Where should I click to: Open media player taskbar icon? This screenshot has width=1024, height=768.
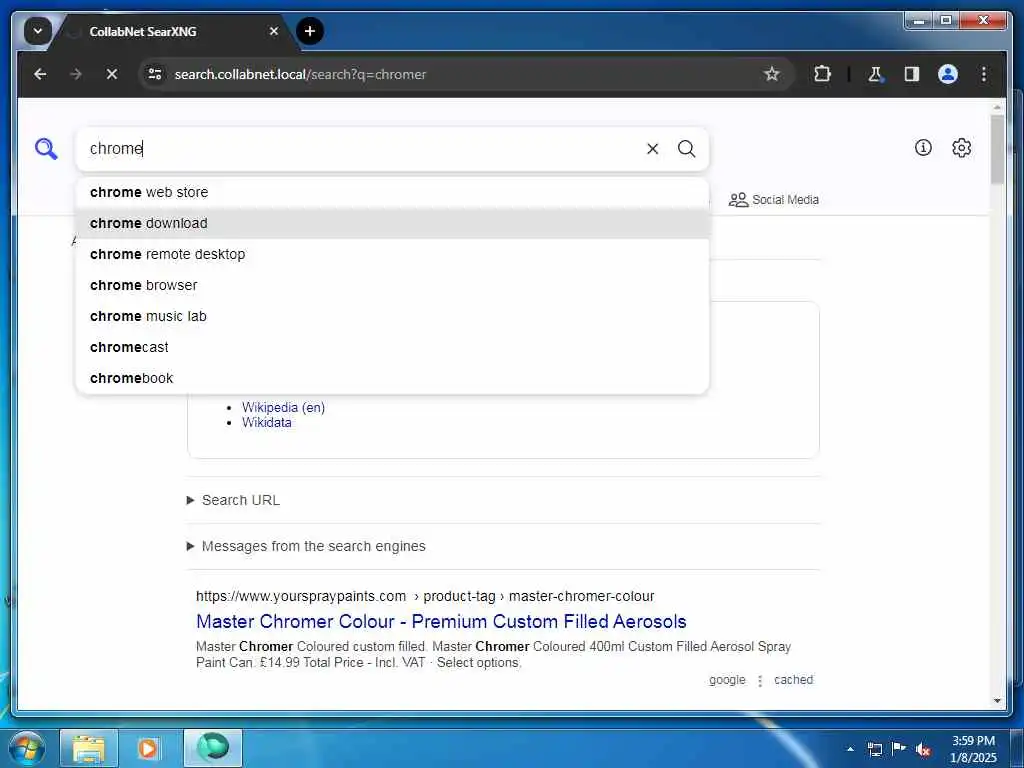tap(148, 748)
